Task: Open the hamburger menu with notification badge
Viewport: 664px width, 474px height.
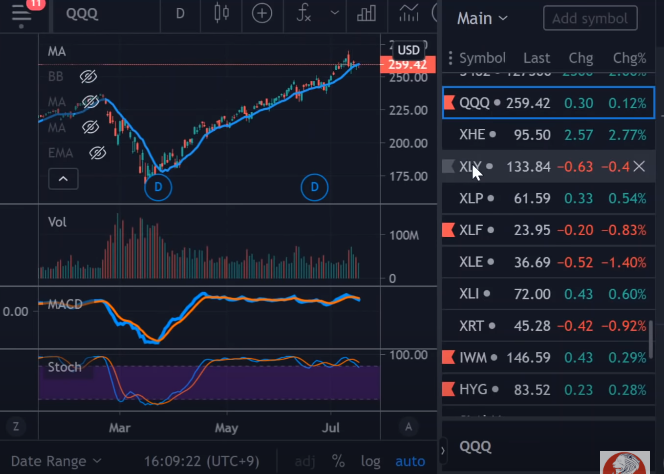Action: [x=22, y=14]
